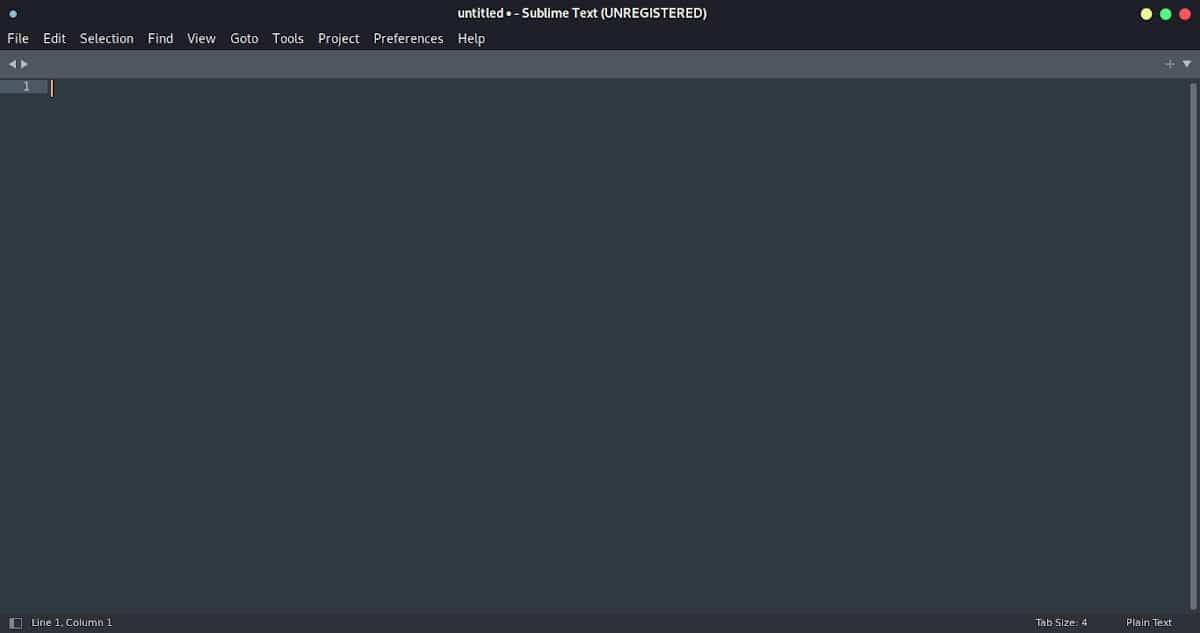Open the View menu
Image resolution: width=1200 pixels, height=633 pixels.
pos(201,38)
